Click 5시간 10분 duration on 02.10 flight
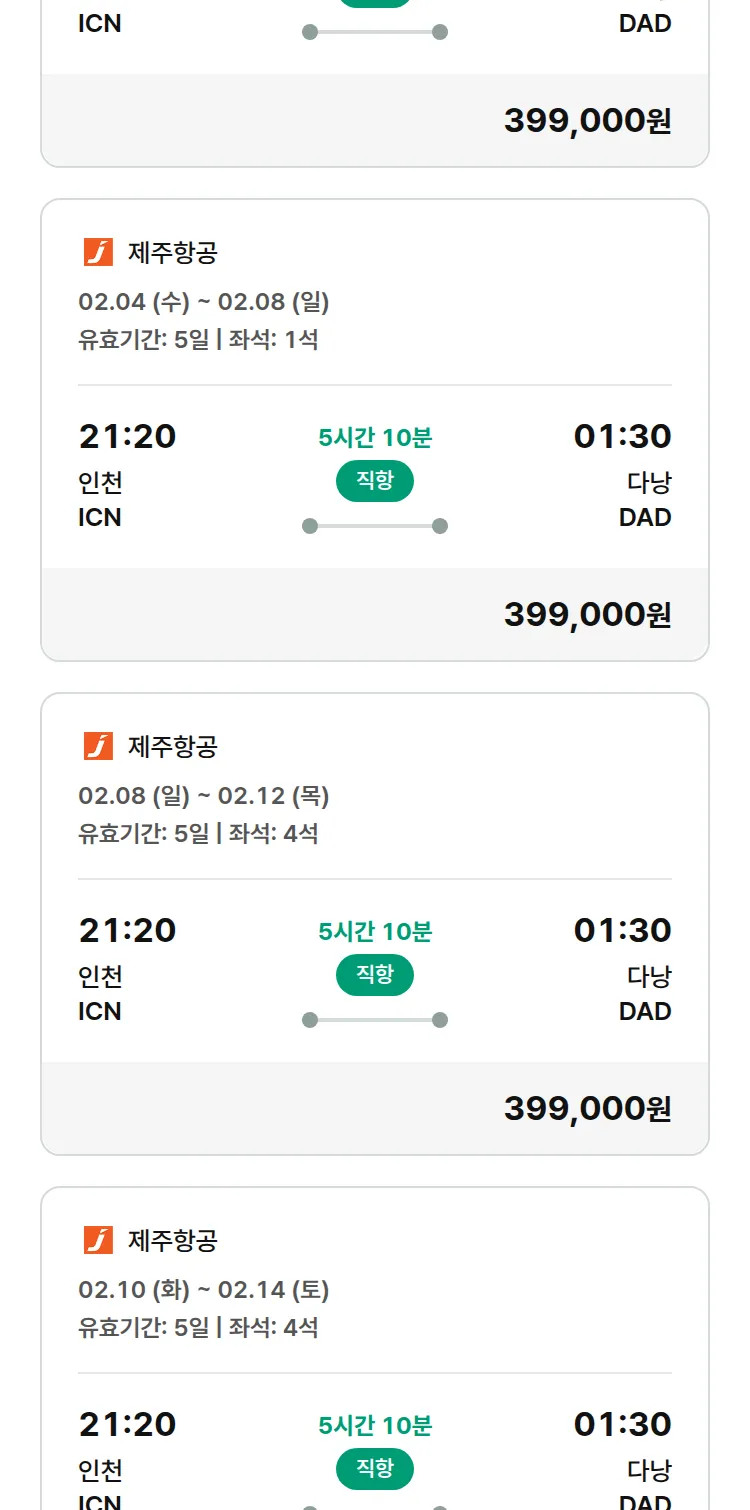This screenshot has height=1510, width=750. (375, 1426)
